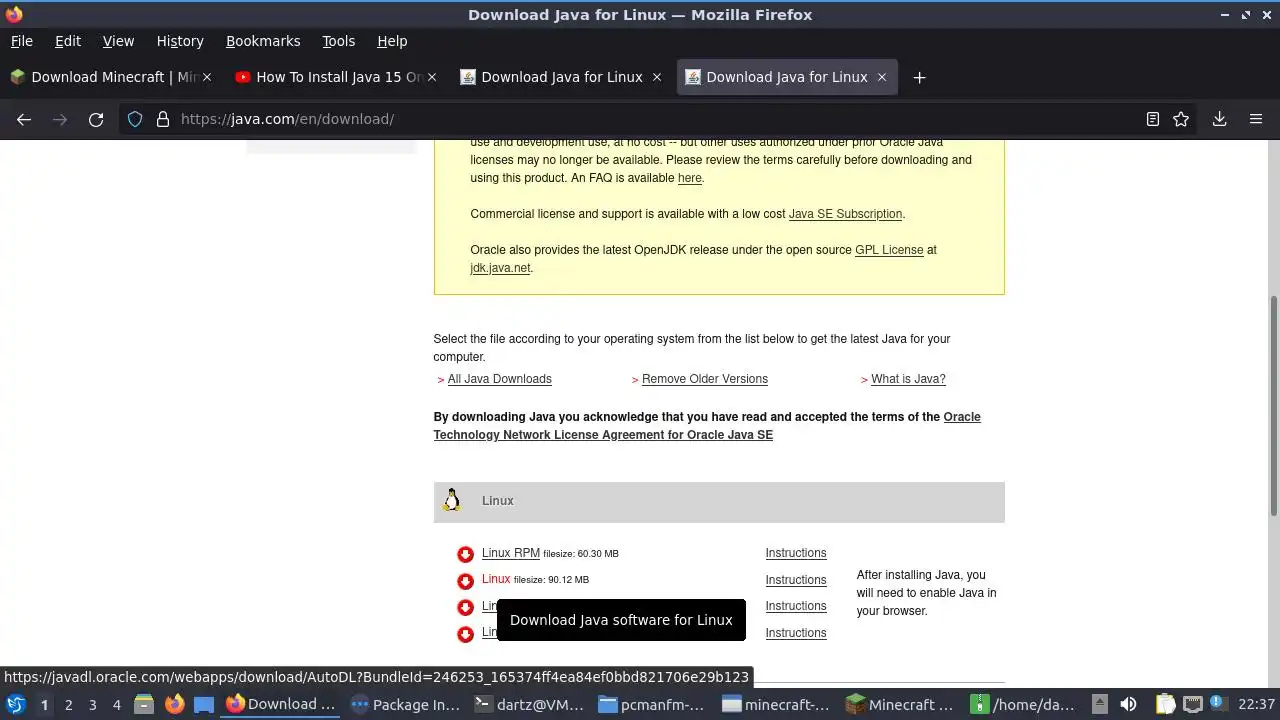This screenshot has width=1280, height=720.
Task: Click the tracking protection shield icon
Action: coord(137,119)
